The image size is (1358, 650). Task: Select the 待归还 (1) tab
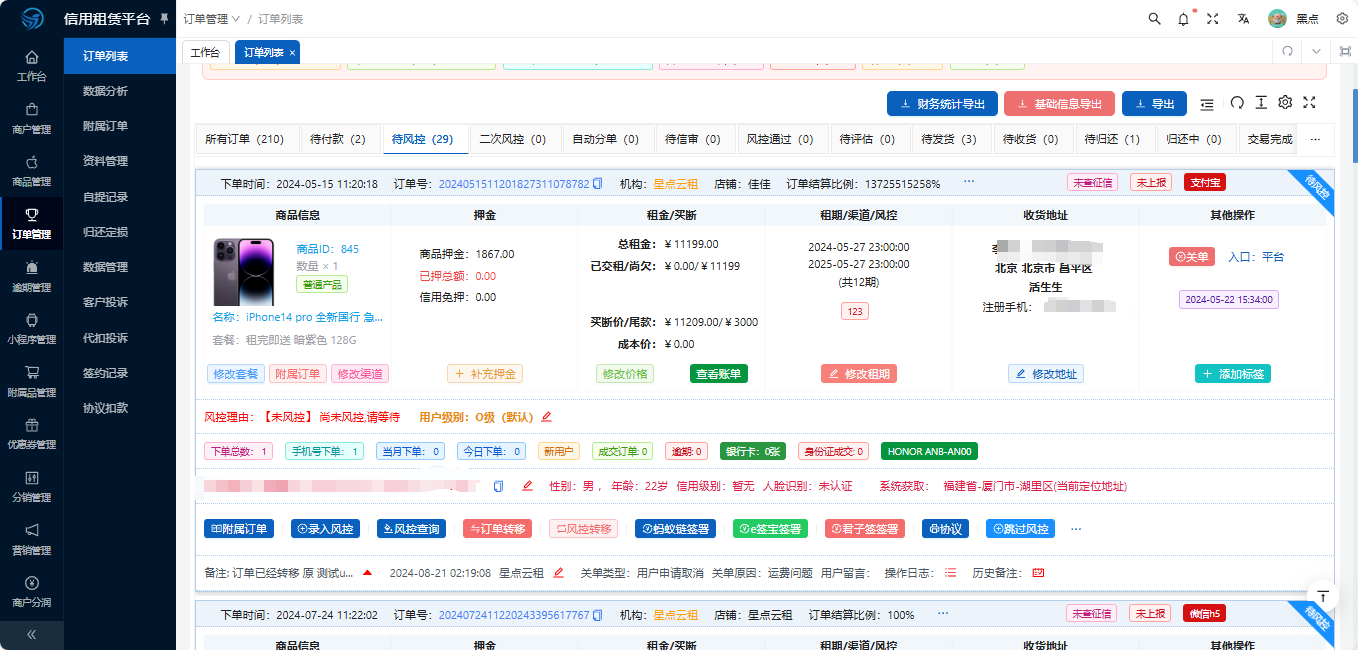click(1112, 139)
